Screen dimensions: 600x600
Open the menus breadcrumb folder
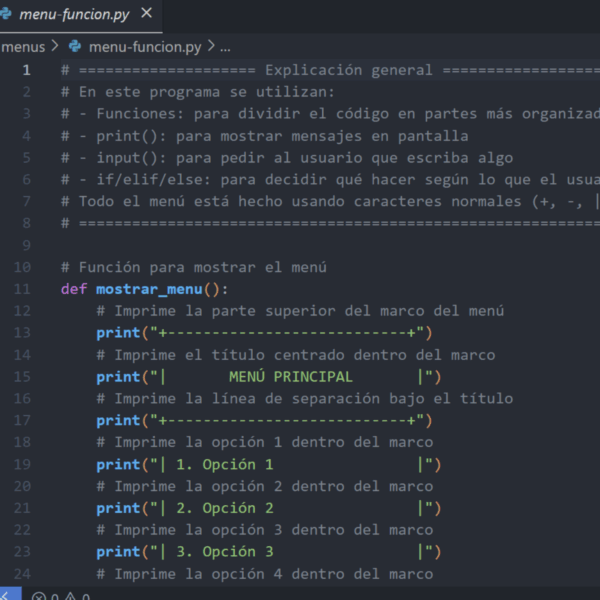[23, 47]
